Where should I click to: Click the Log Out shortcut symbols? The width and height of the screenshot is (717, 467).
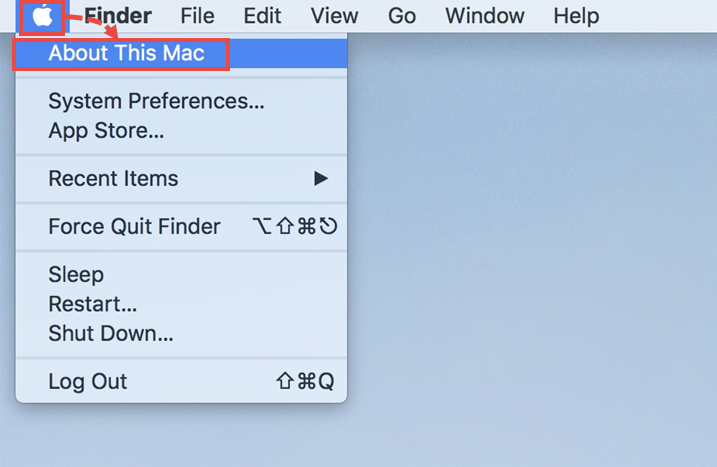pyautogui.click(x=305, y=381)
